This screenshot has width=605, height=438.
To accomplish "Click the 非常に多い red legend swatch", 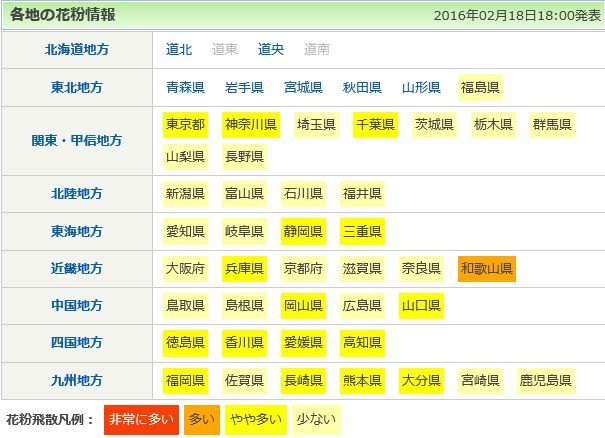I will tap(140, 418).
